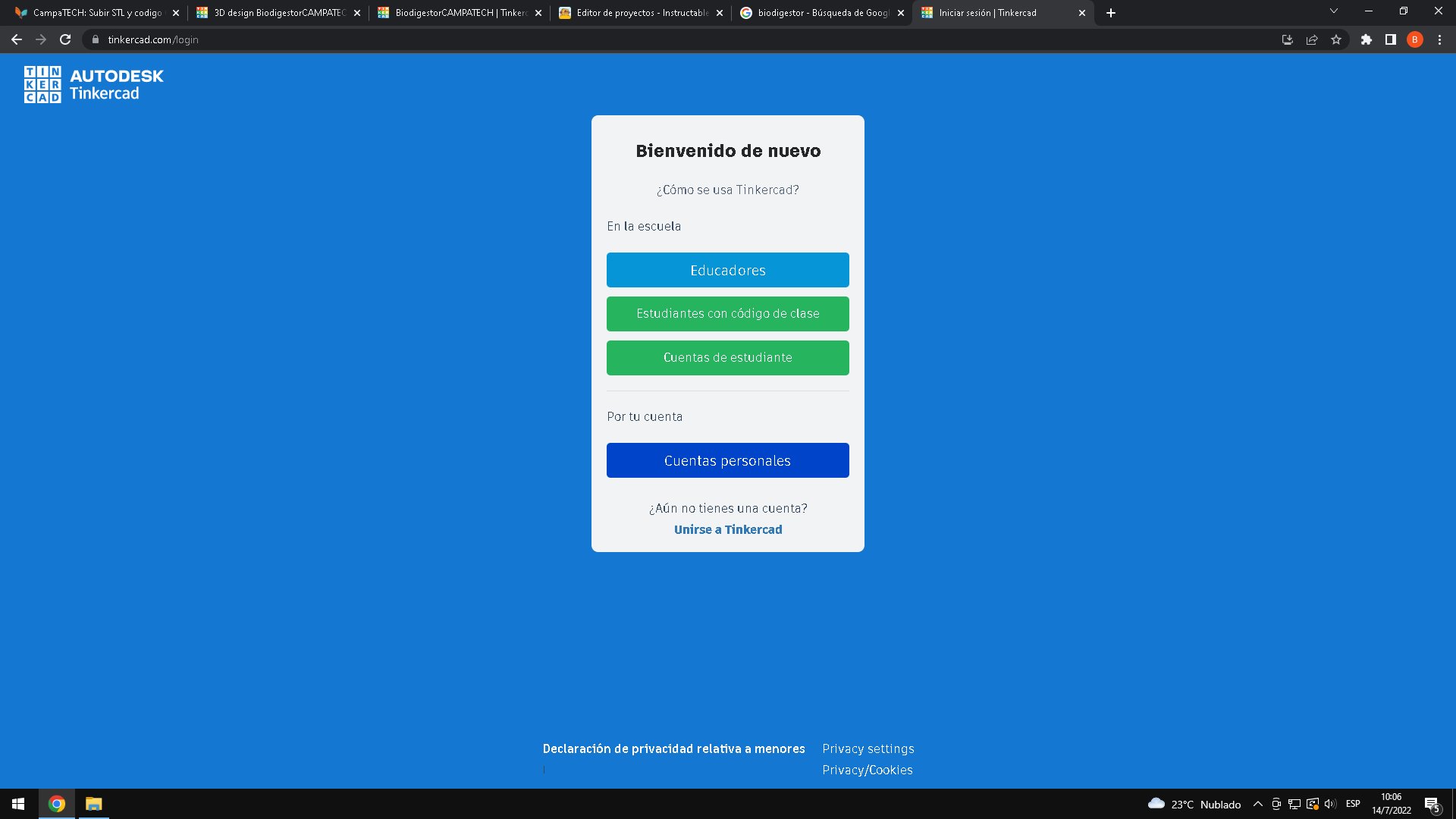Screen dimensions: 1456x819
Task: Click the meet-now camera tray icon
Action: coord(1276,804)
